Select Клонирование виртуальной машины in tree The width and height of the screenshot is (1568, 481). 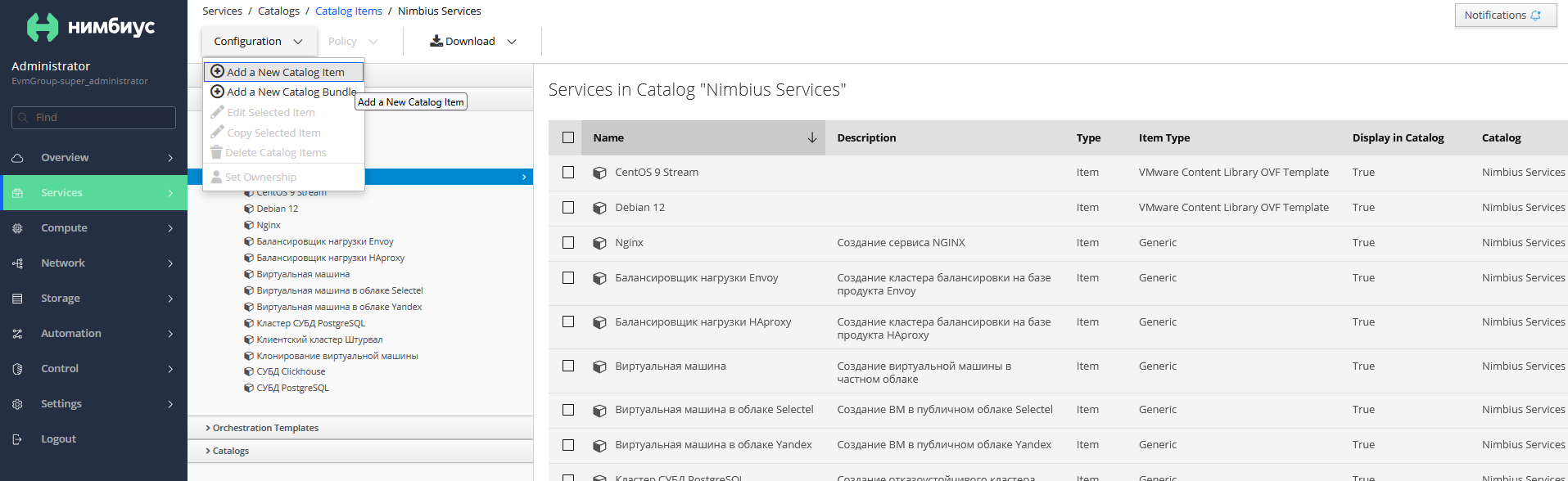337,356
